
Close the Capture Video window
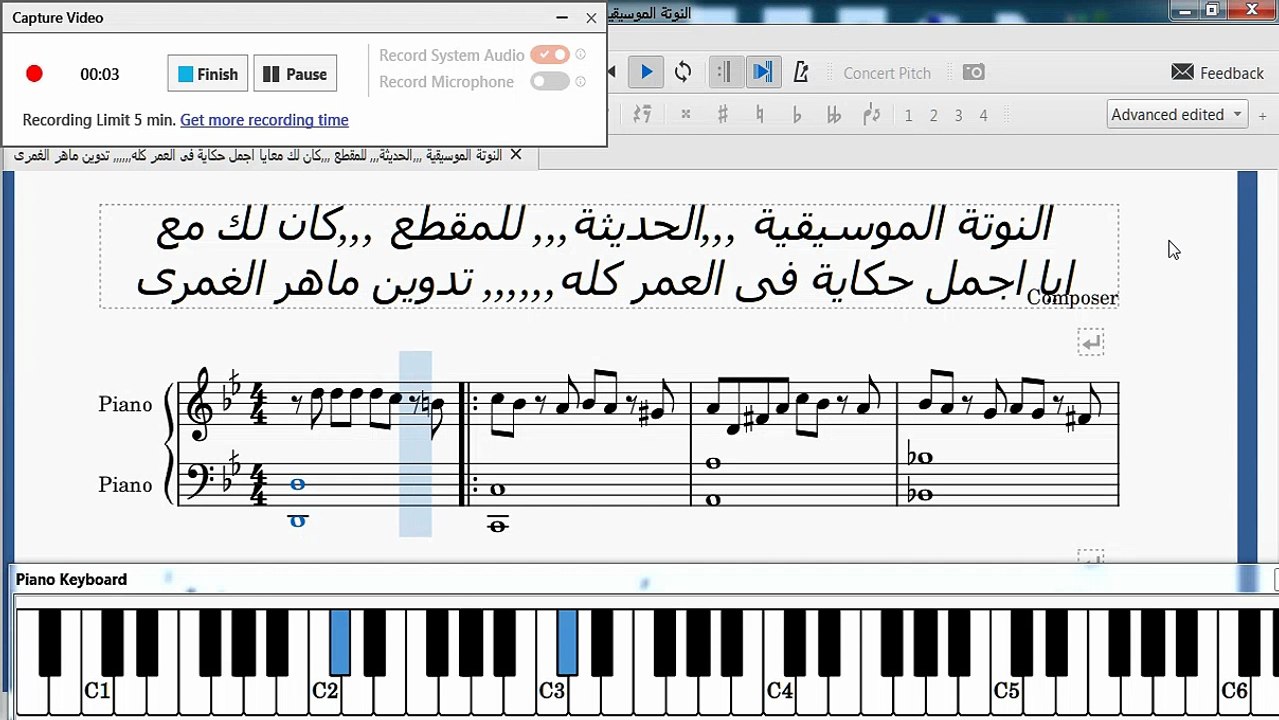click(x=591, y=18)
